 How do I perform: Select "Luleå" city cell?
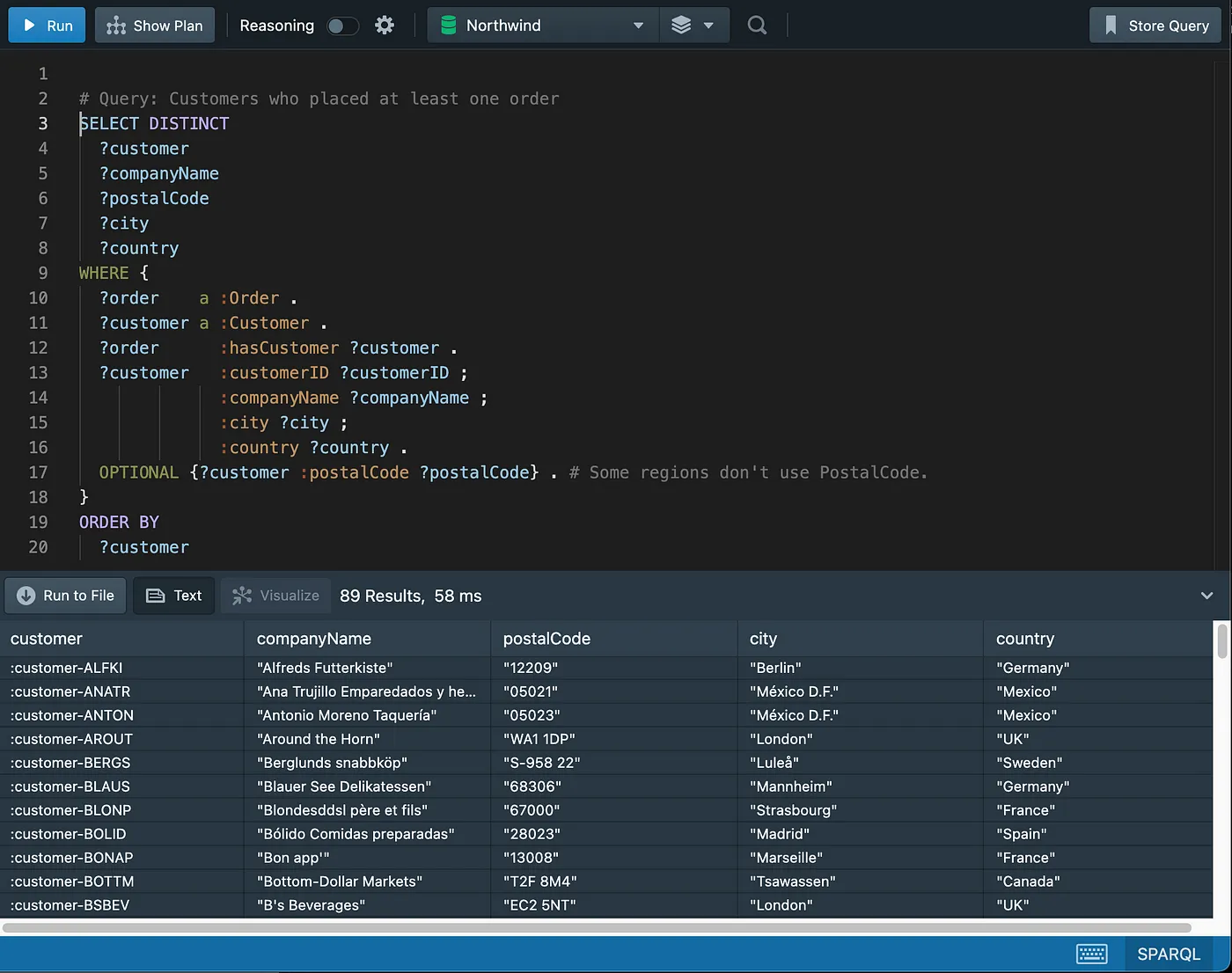861,763
